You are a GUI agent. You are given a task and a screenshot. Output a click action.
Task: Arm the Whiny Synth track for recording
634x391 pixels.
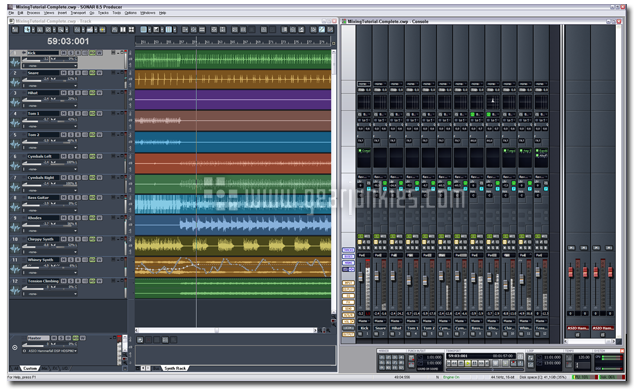(x=78, y=260)
